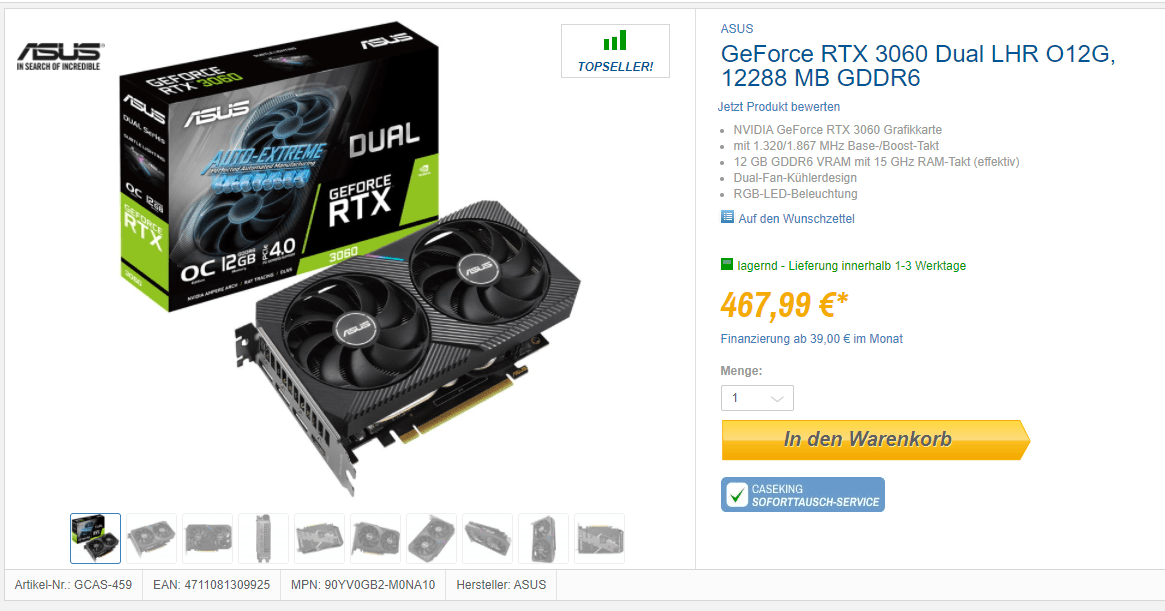Click the GeForce RTX 3060 Dual product title

[918, 65]
